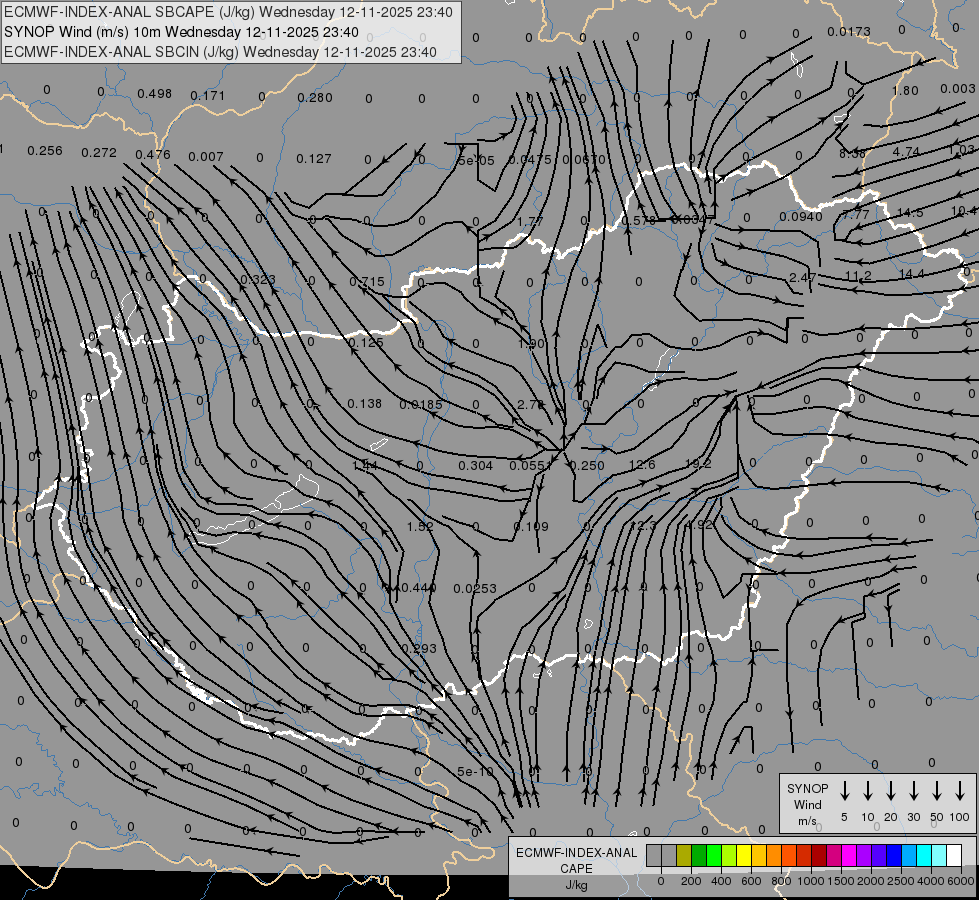Click the map value '5e-10'
979x900 pixels.
[x=475, y=771]
